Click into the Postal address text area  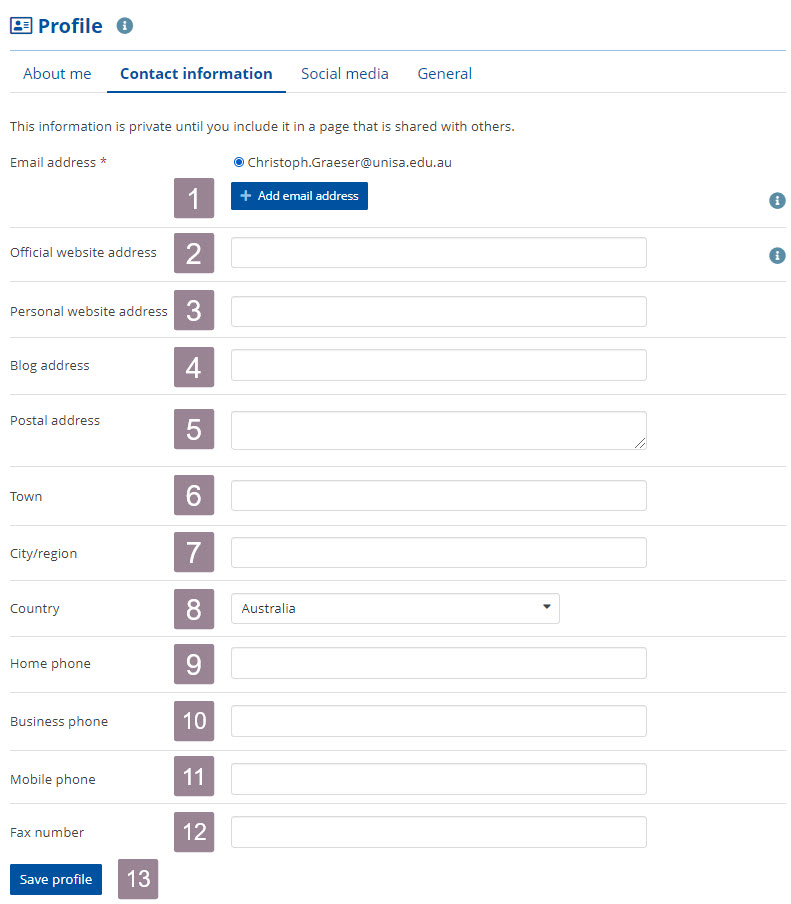point(439,430)
